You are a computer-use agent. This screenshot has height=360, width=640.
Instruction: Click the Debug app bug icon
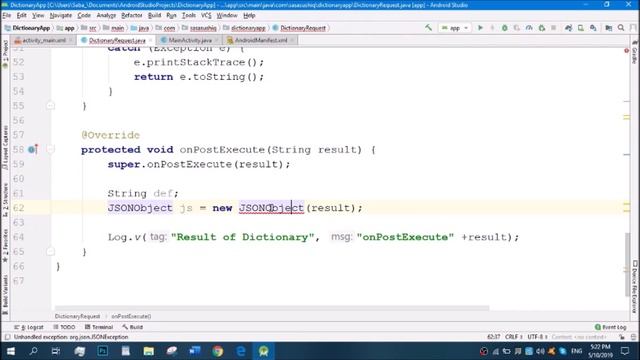click(x=504, y=28)
